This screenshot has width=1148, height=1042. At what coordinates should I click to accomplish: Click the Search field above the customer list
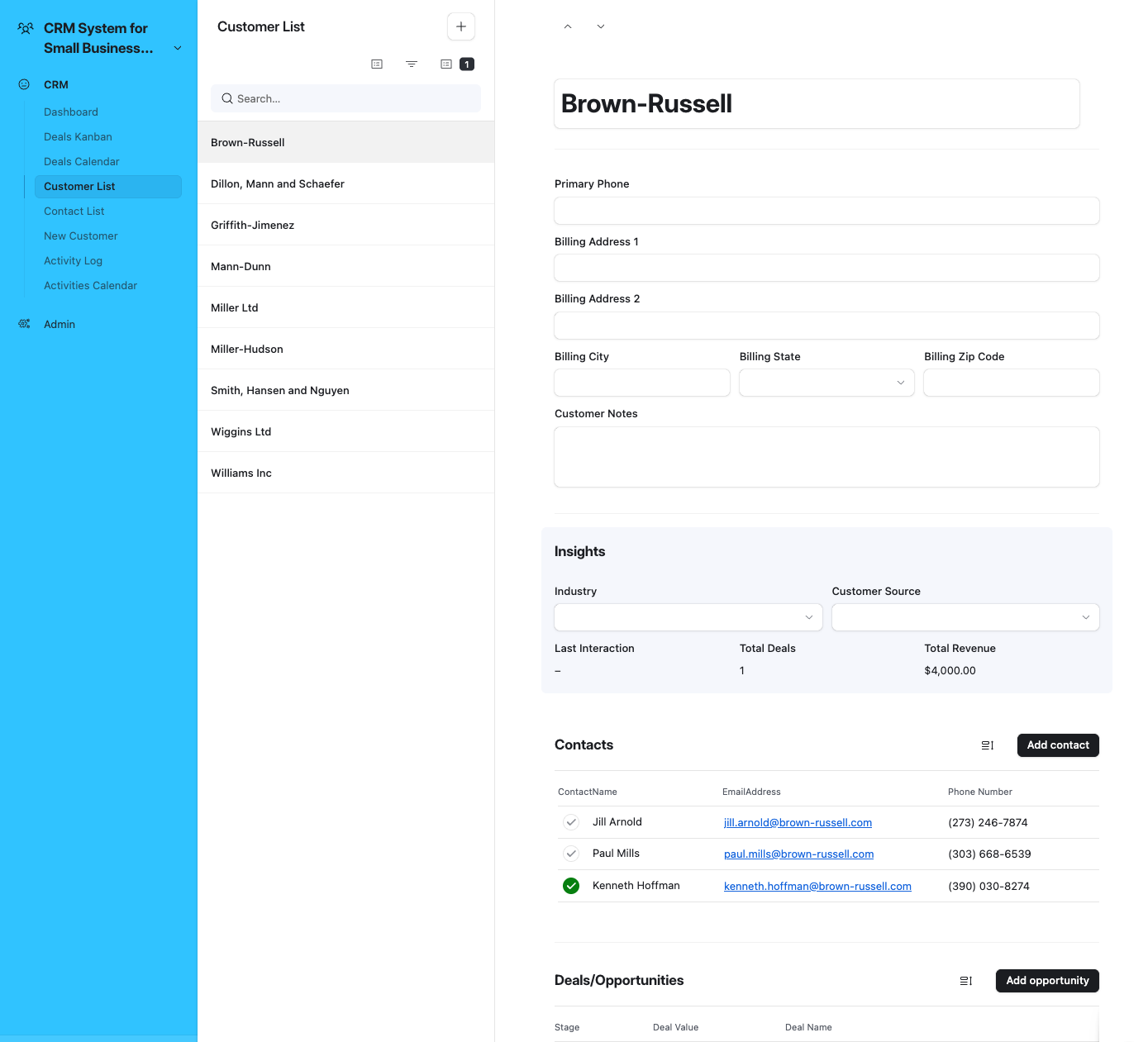pyautogui.click(x=345, y=98)
